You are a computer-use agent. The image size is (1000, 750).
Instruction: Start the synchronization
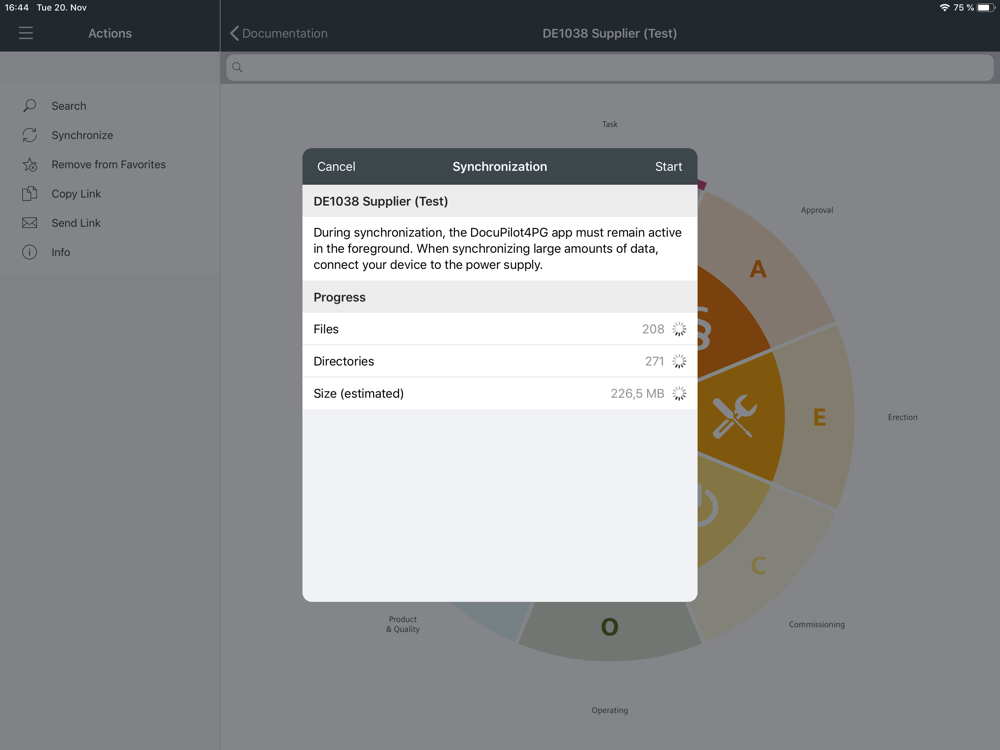click(x=668, y=166)
